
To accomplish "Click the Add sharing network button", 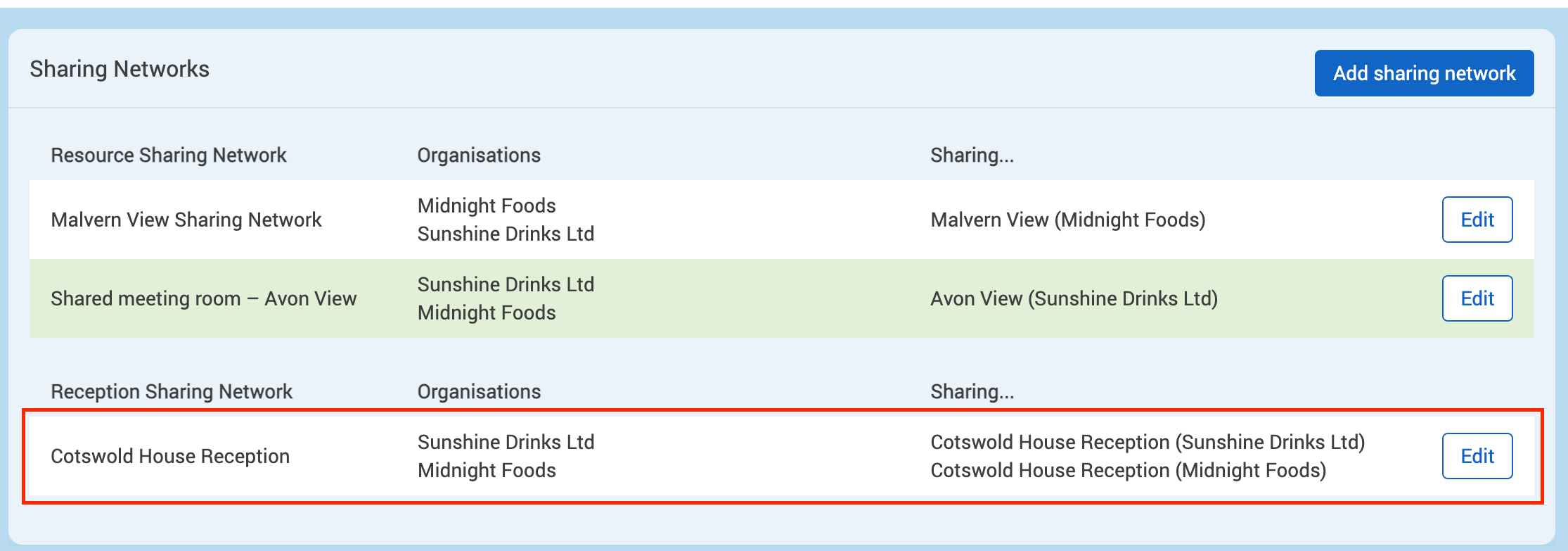I will click(x=1424, y=73).
